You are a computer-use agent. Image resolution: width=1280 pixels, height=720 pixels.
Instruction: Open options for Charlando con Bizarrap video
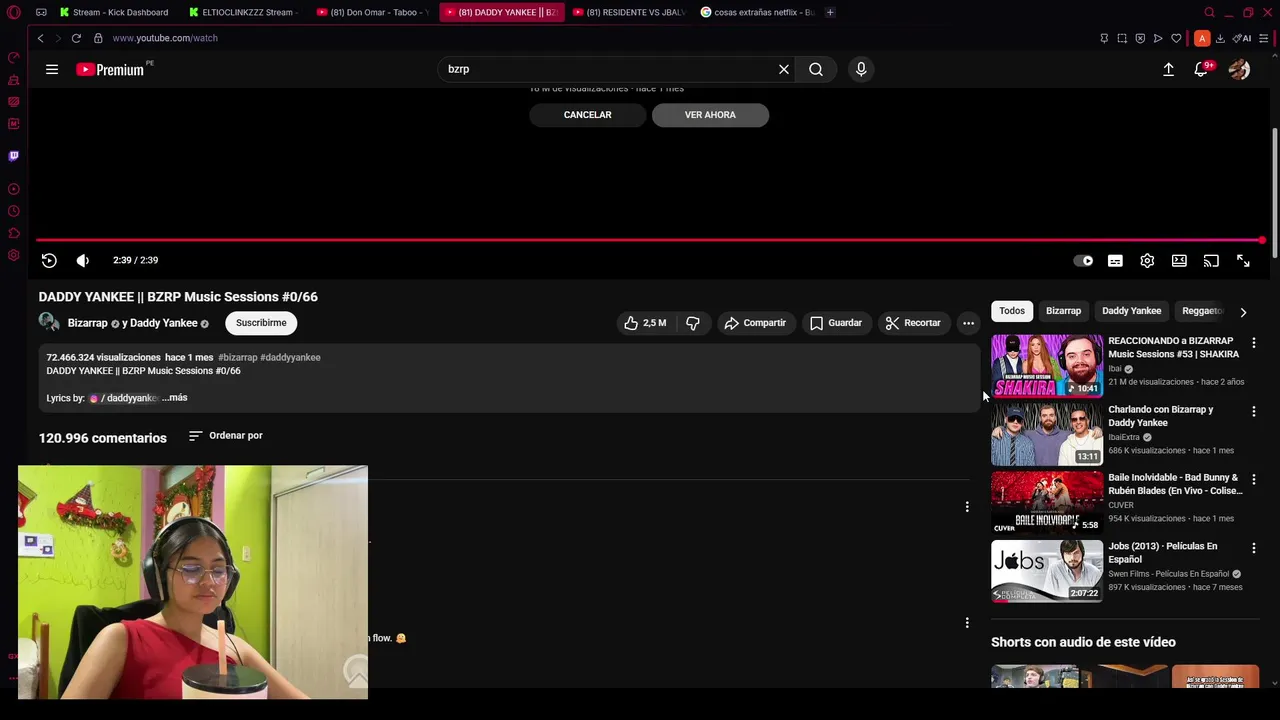[x=1253, y=411]
